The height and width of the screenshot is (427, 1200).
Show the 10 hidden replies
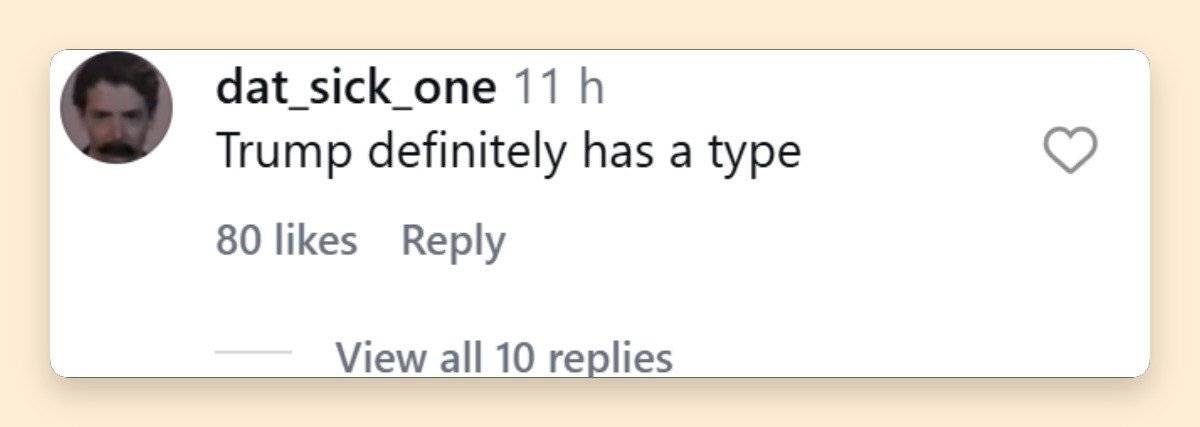tap(504, 355)
